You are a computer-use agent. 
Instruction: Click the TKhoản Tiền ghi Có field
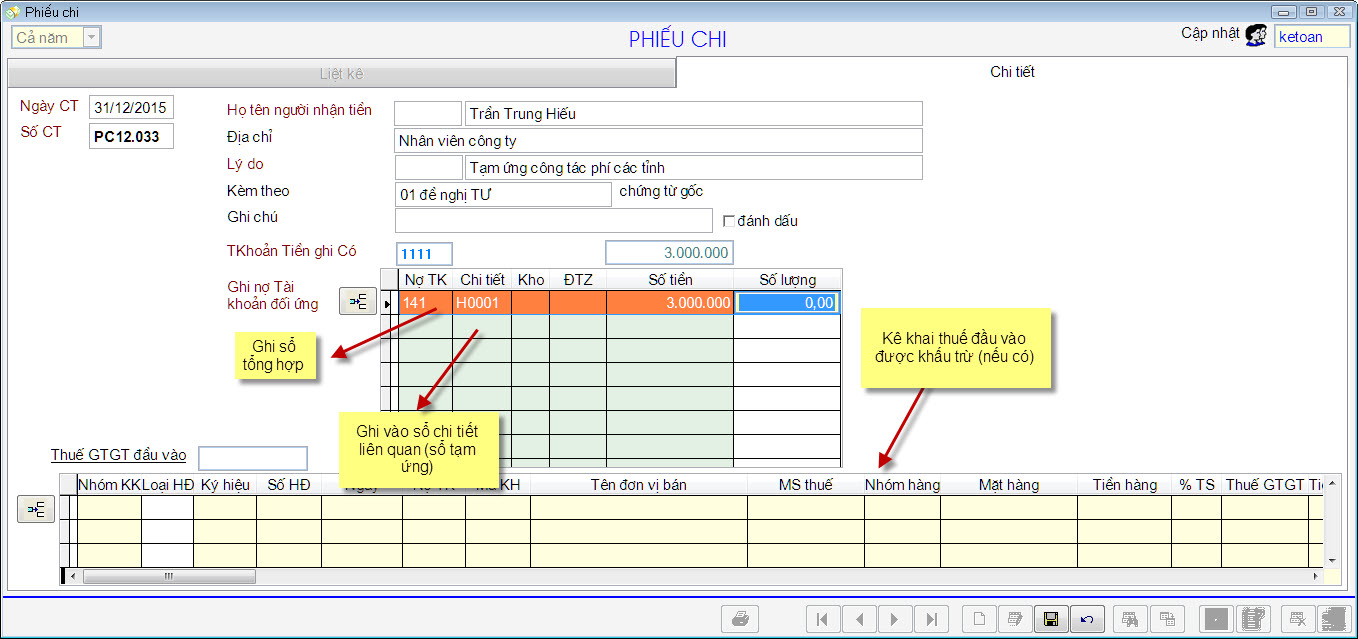424,254
